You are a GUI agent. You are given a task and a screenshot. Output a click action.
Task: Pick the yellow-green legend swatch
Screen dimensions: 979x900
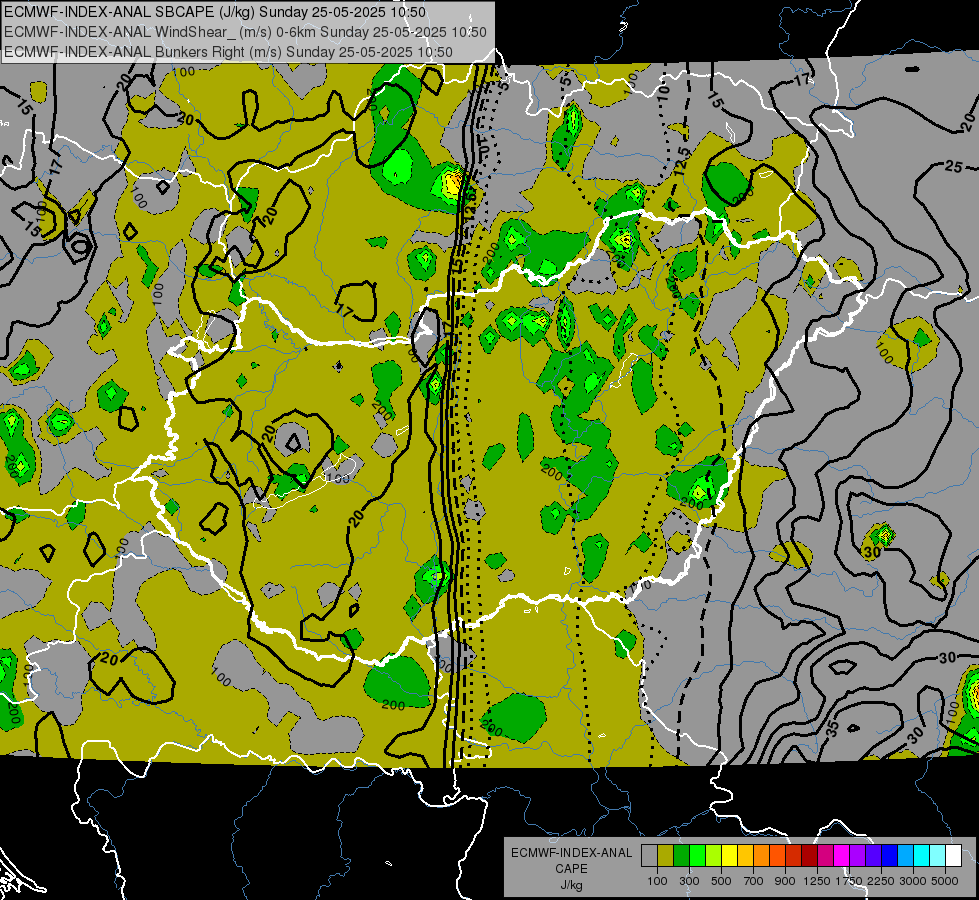click(x=714, y=856)
